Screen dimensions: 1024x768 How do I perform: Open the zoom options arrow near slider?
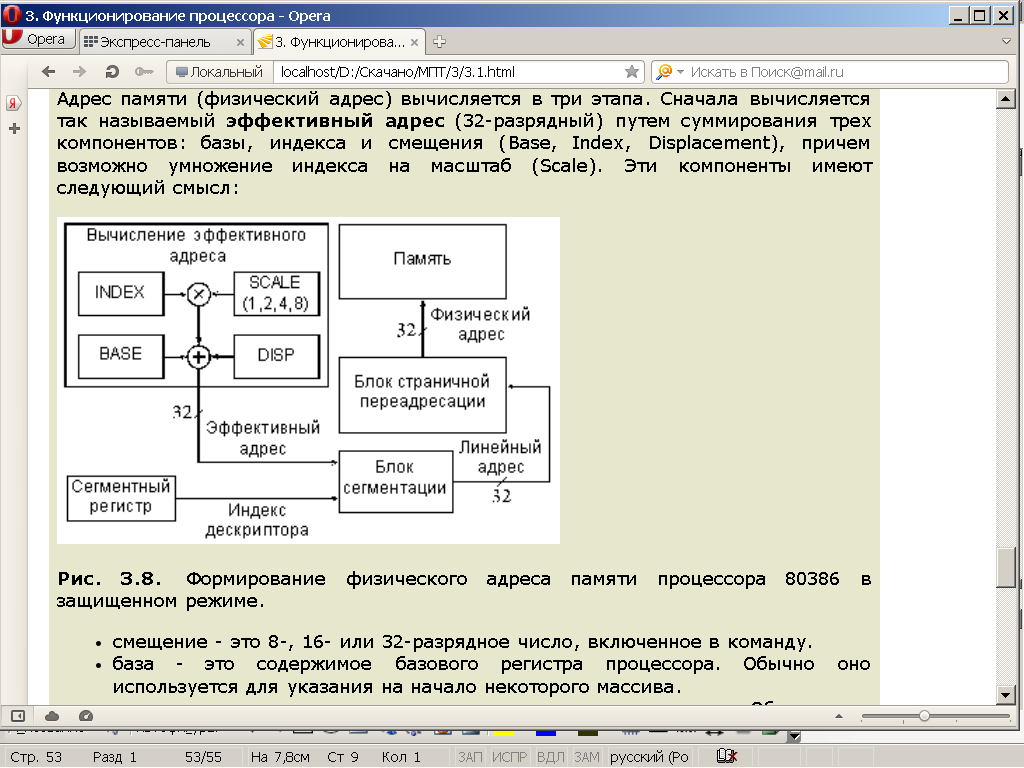click(839, 716)
